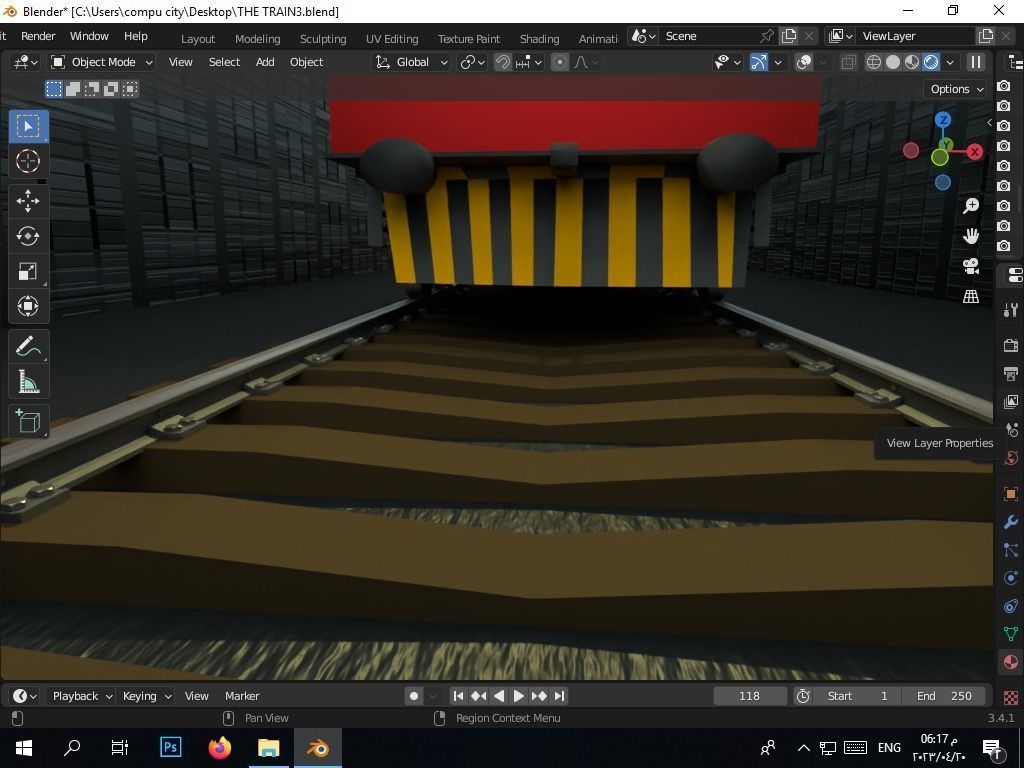
Task: Select the Annotate pencil tool
Action: pyautogui.click(x=27, y=347)
